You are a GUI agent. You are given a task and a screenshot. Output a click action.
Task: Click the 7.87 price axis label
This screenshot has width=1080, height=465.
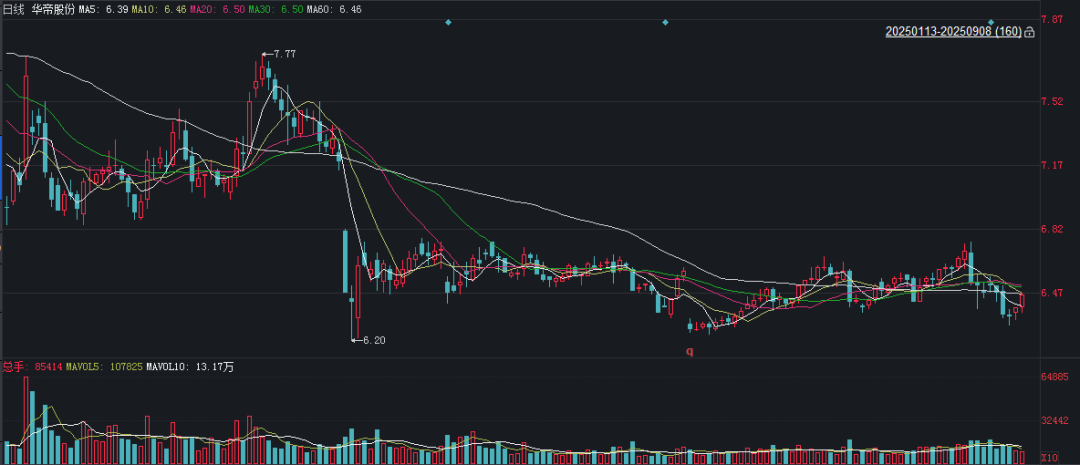[x=1051, y=19]
